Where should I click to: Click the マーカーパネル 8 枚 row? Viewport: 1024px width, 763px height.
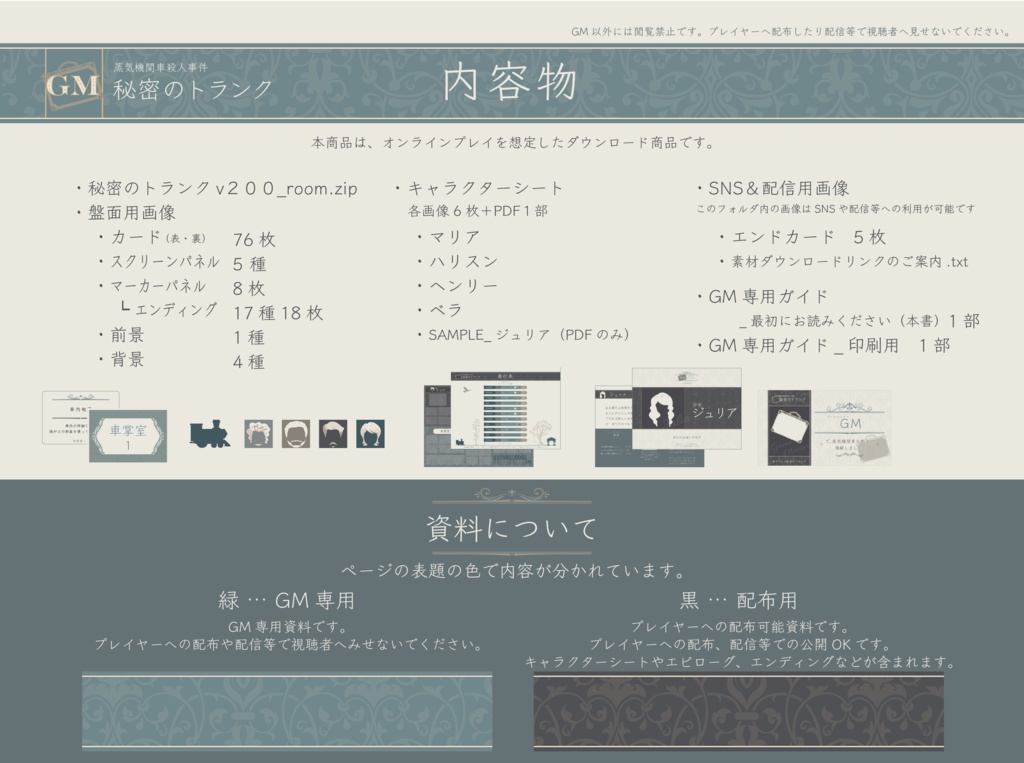point(182,287)
